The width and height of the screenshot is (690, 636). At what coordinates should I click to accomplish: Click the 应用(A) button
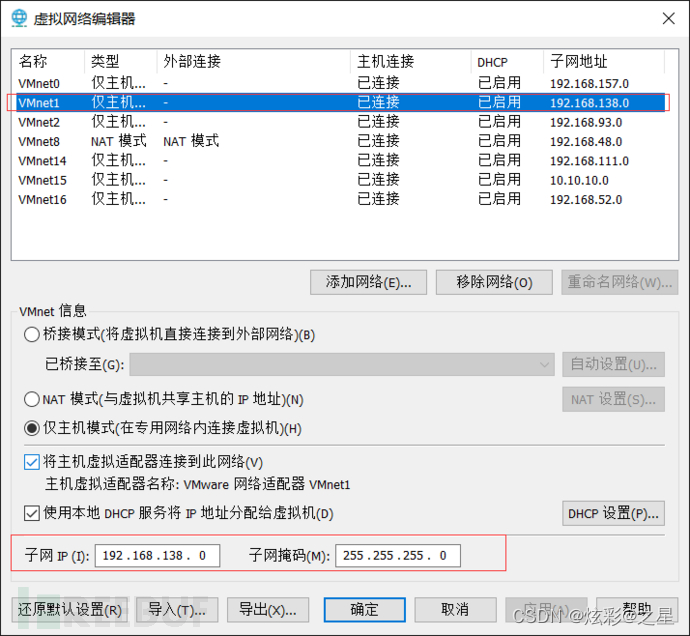click(x=546, y=610)
